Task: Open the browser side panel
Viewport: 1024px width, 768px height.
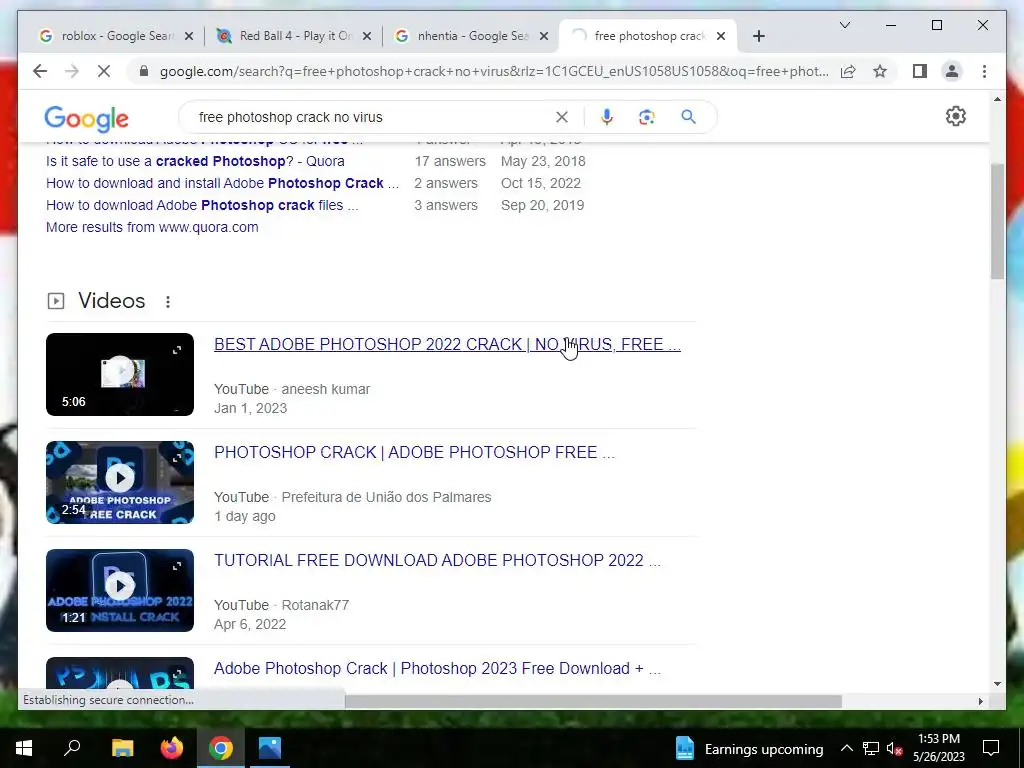Action: click(920, 71)
